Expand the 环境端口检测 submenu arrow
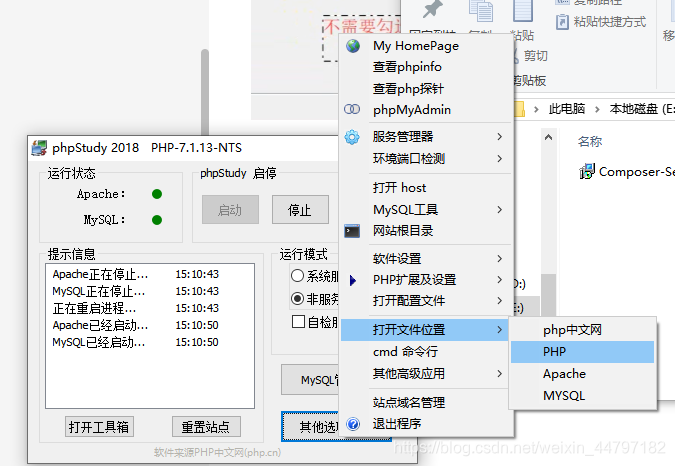675x466 pixels. click(499, 159)
